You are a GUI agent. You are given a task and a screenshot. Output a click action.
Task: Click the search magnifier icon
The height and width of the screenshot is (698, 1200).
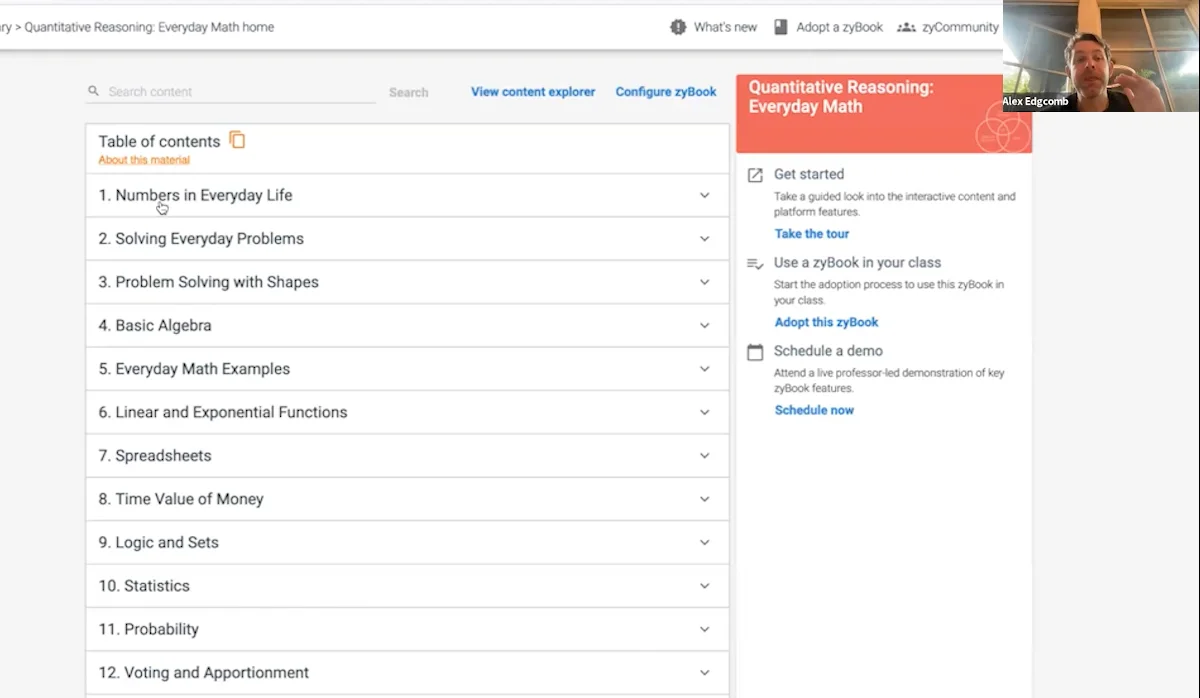(94, 91)
